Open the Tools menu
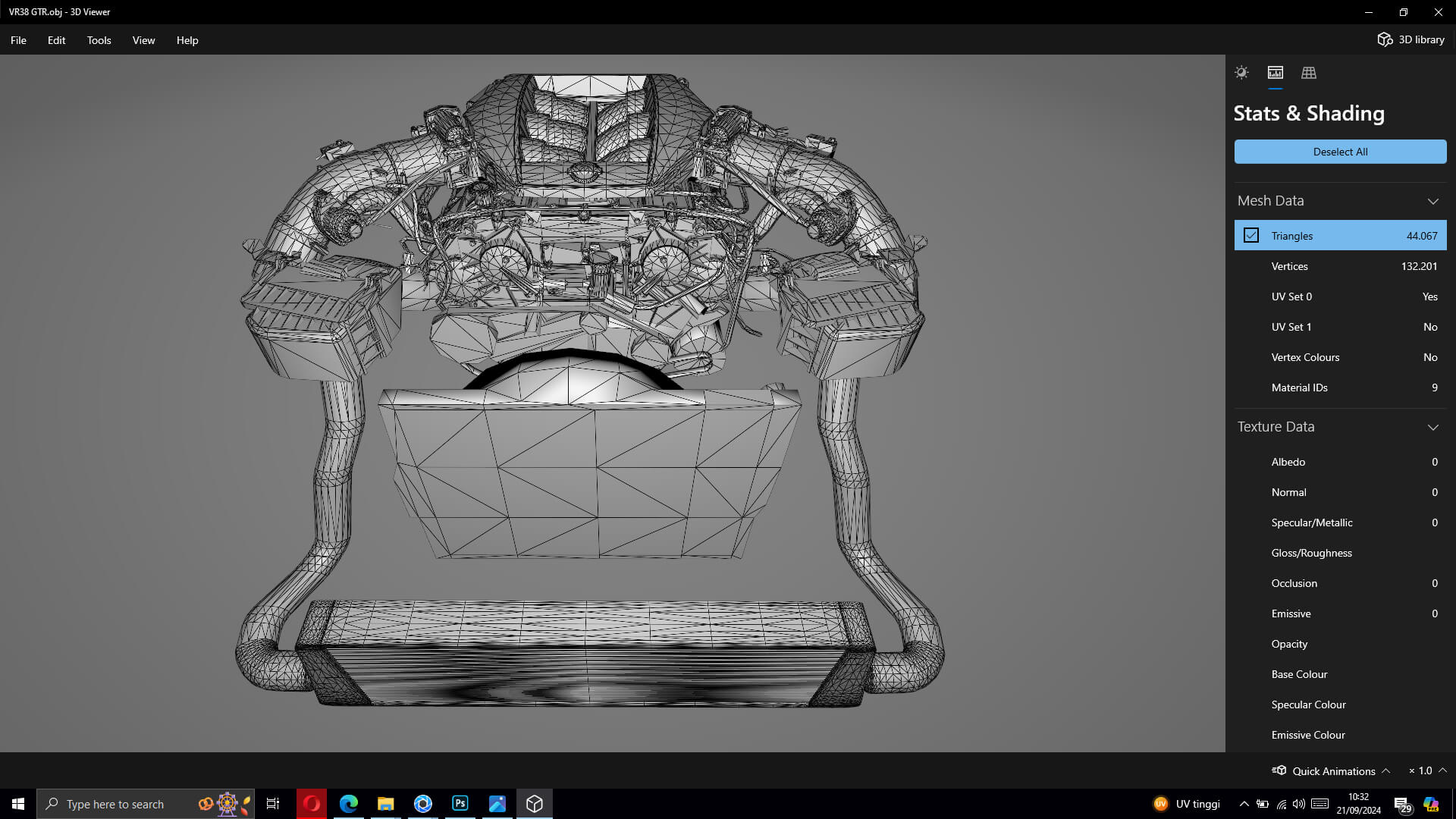 pyautogui.click(x=99, y=40)
